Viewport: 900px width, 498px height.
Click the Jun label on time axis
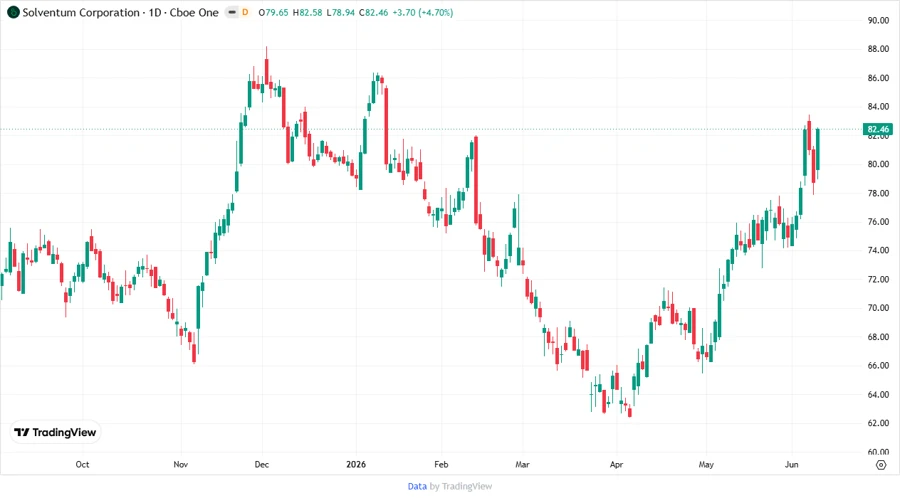pos(792,464)
